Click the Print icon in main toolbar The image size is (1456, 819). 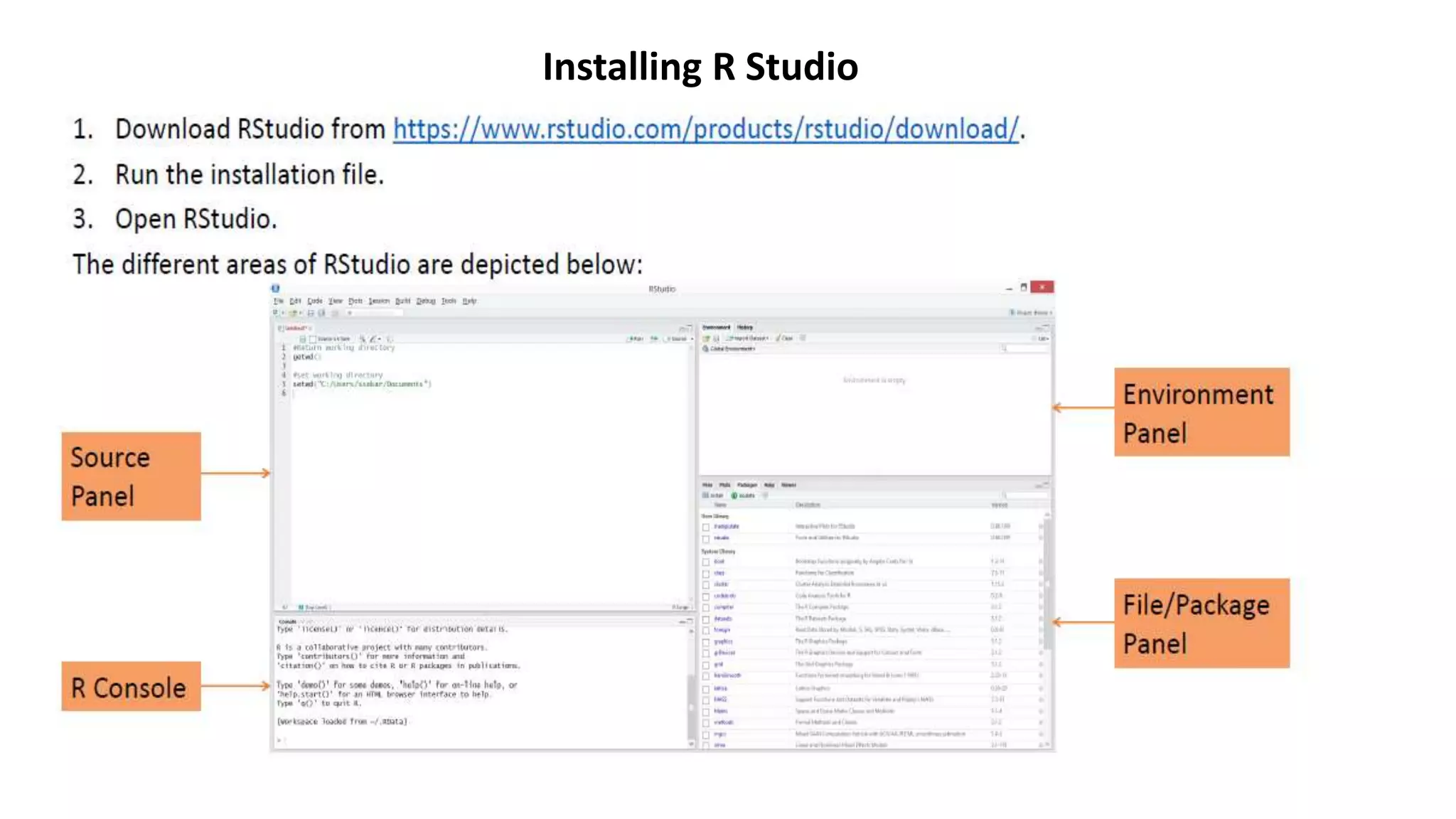click(x=335, y=313)
